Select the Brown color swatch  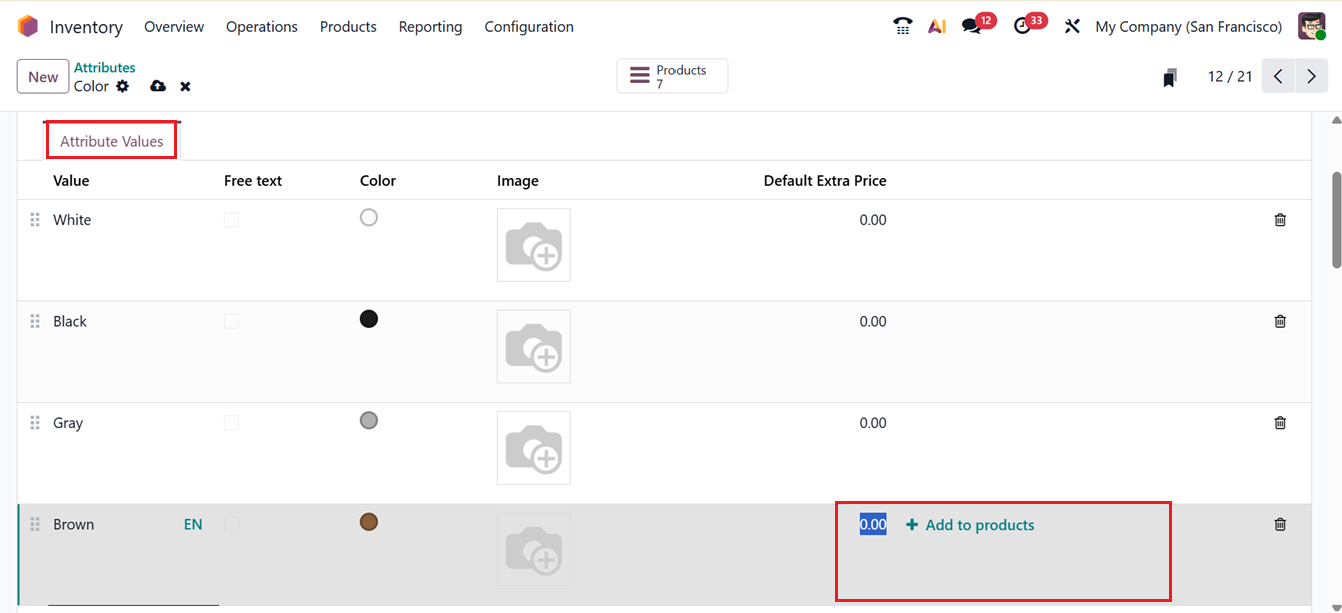[x=368, y=521]
